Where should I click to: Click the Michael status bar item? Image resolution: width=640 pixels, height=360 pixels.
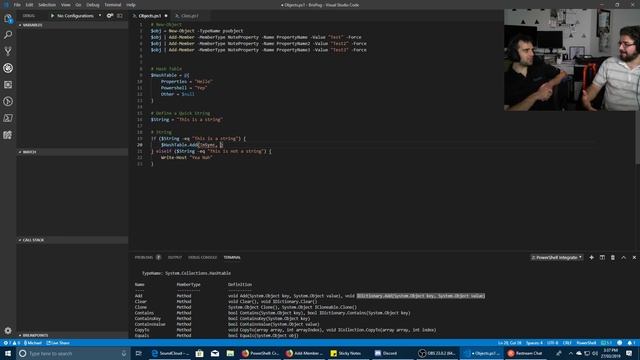click(x=33, y=343)
